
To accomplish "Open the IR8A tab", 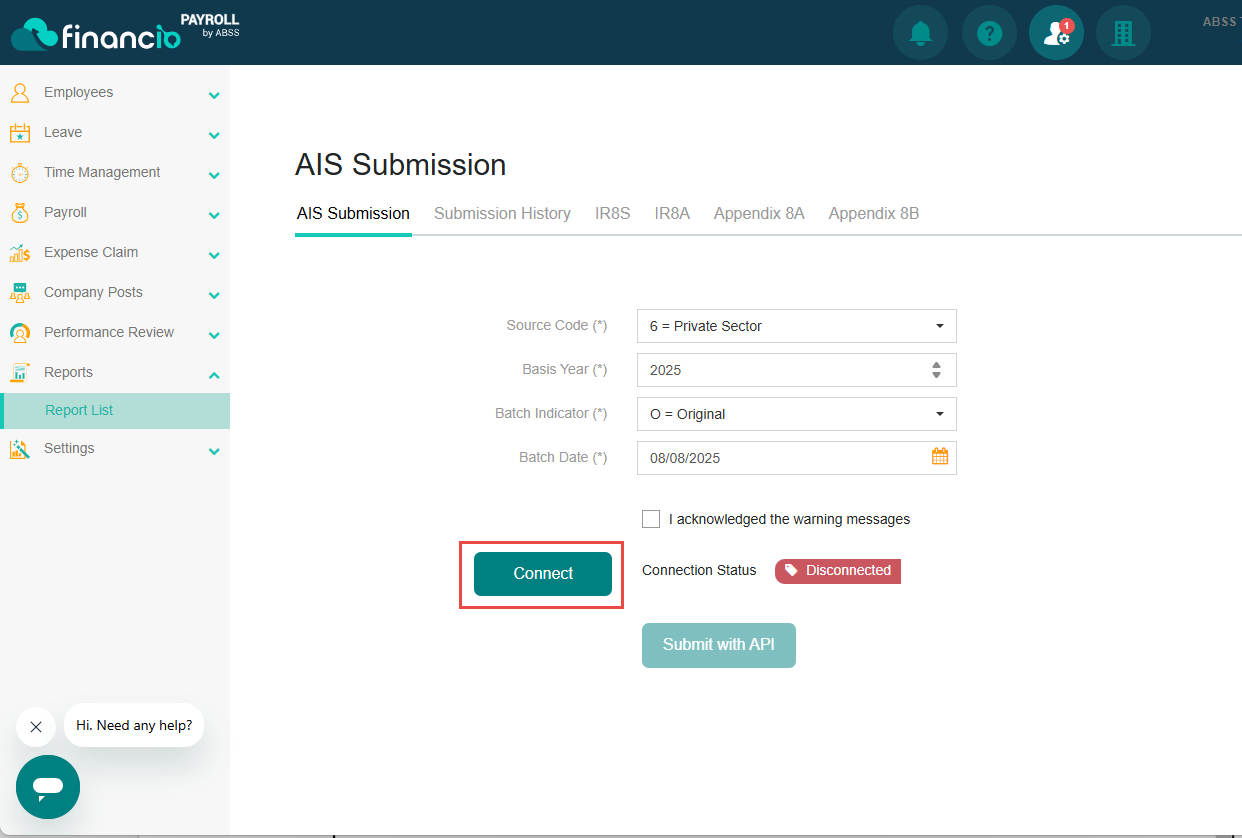I will coord(671,213).
